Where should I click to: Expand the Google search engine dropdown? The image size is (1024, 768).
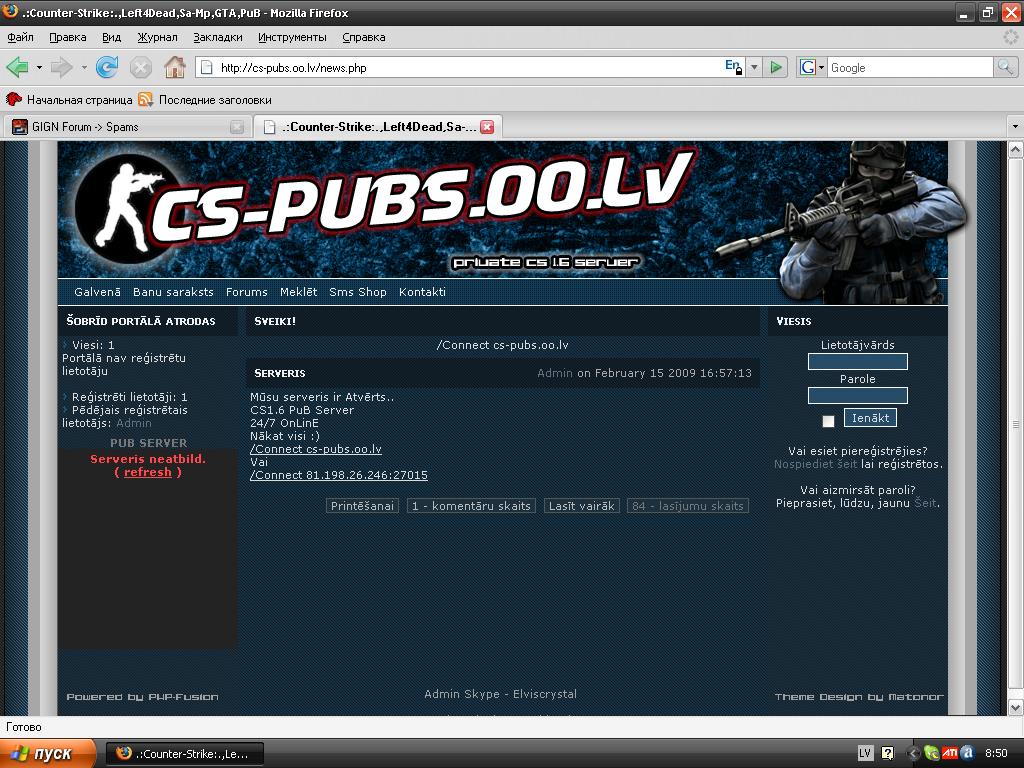(x=812, y=67)
